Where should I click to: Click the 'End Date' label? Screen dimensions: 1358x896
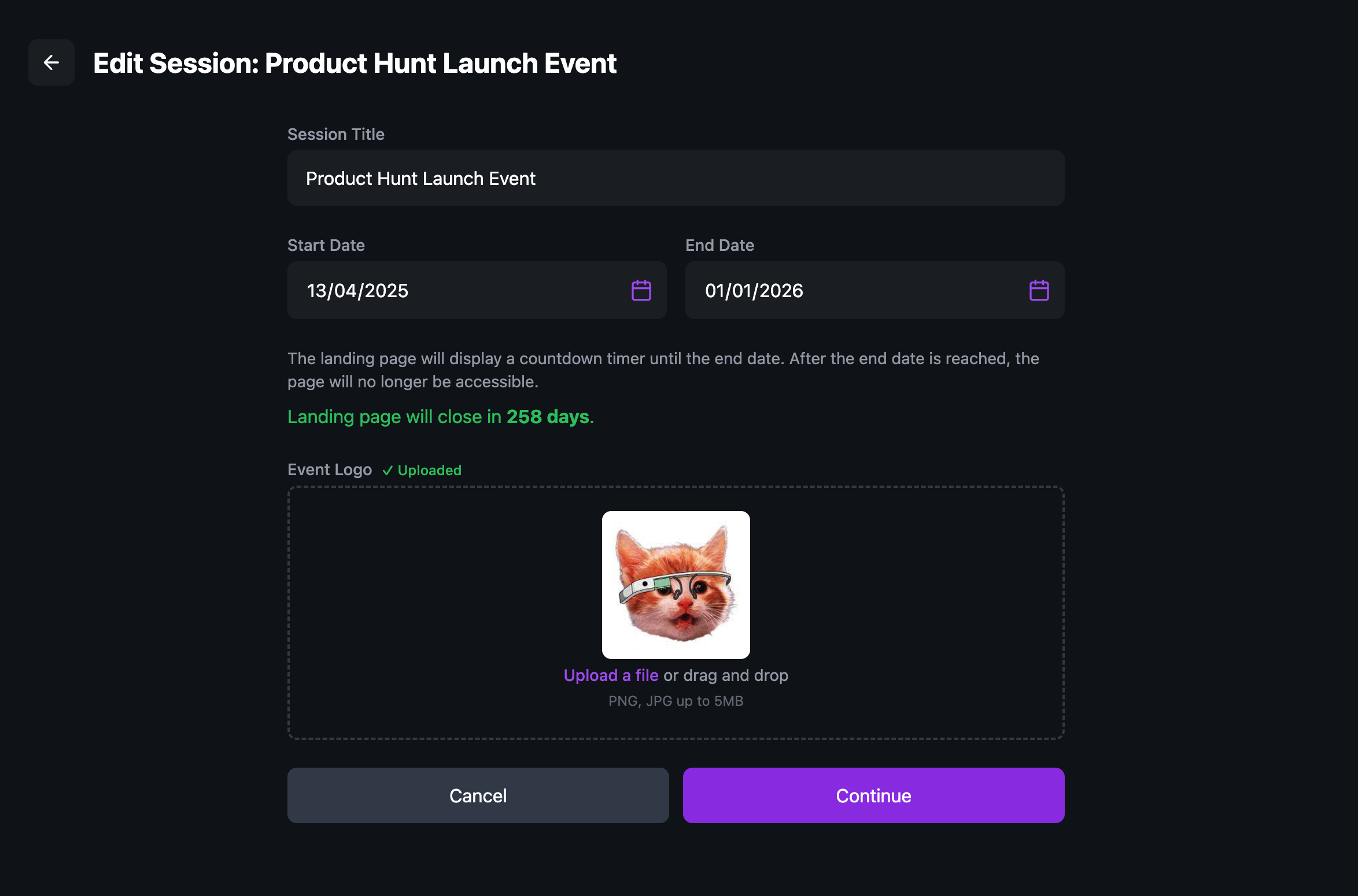(x=719, y=245)
